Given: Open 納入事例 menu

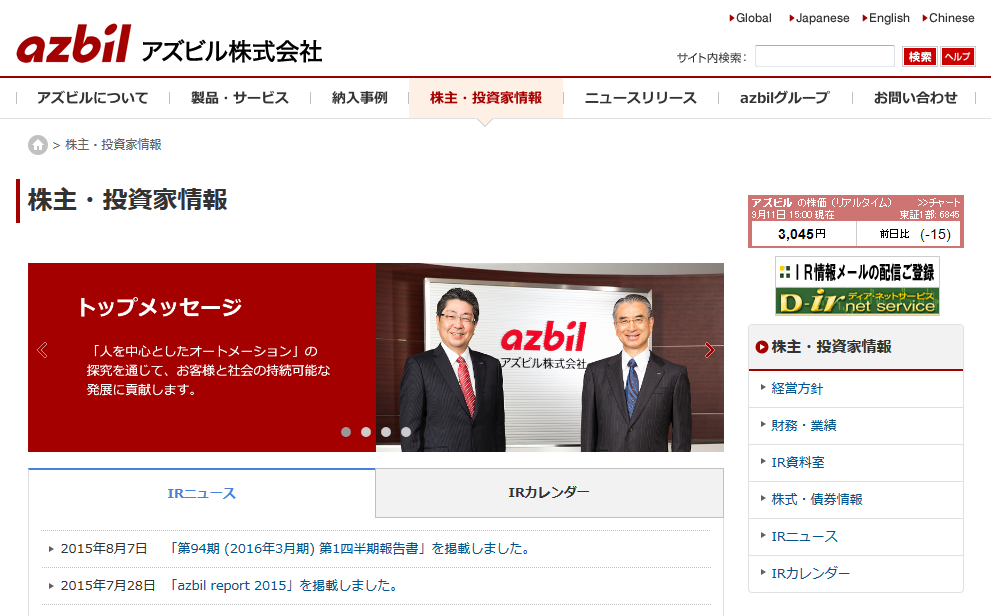Looking at the screenshot, I should tap(360, 98).
